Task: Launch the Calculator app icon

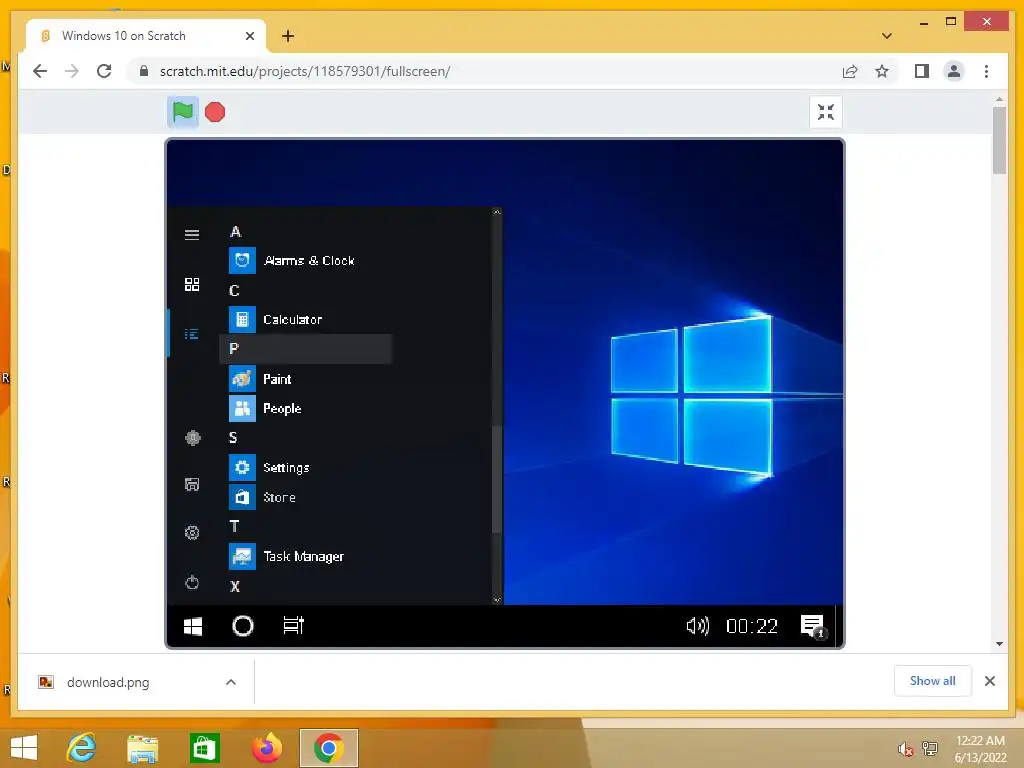Action: (x=242, y=319)
